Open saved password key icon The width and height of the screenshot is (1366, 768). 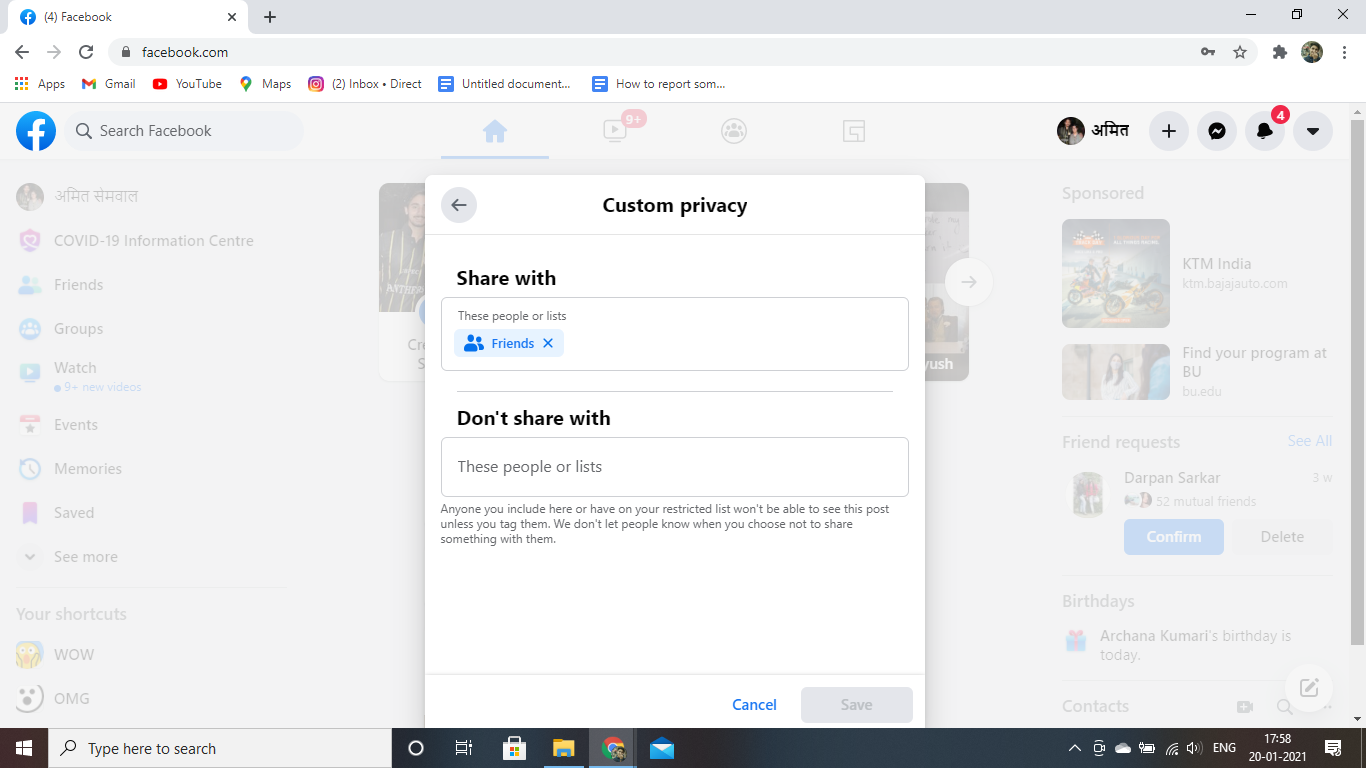(1208, 52)
